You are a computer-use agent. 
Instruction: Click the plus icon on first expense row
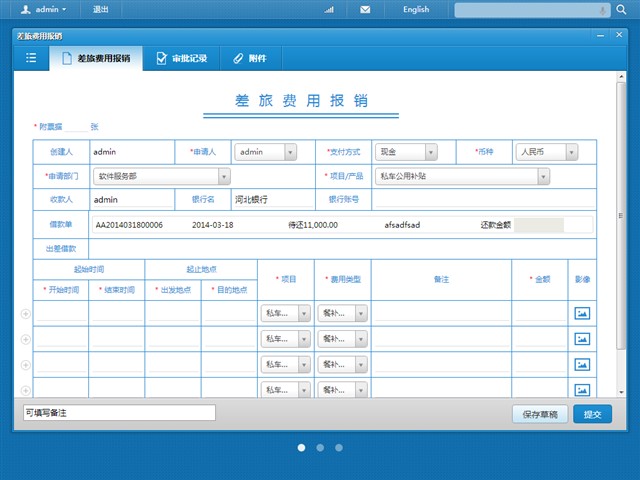click(x=26, y=313)
